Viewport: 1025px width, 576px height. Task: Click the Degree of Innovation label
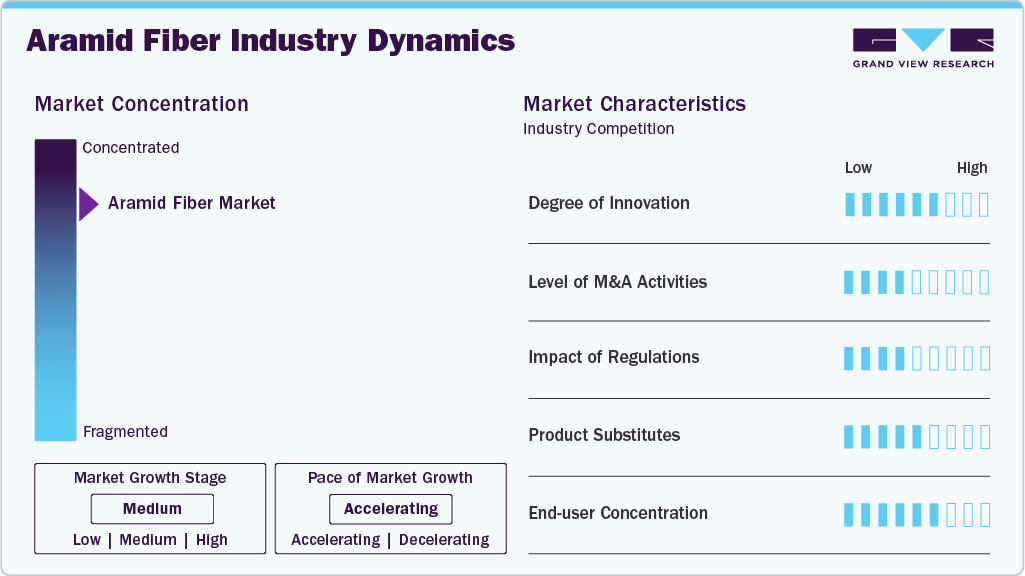click(609, 203)
